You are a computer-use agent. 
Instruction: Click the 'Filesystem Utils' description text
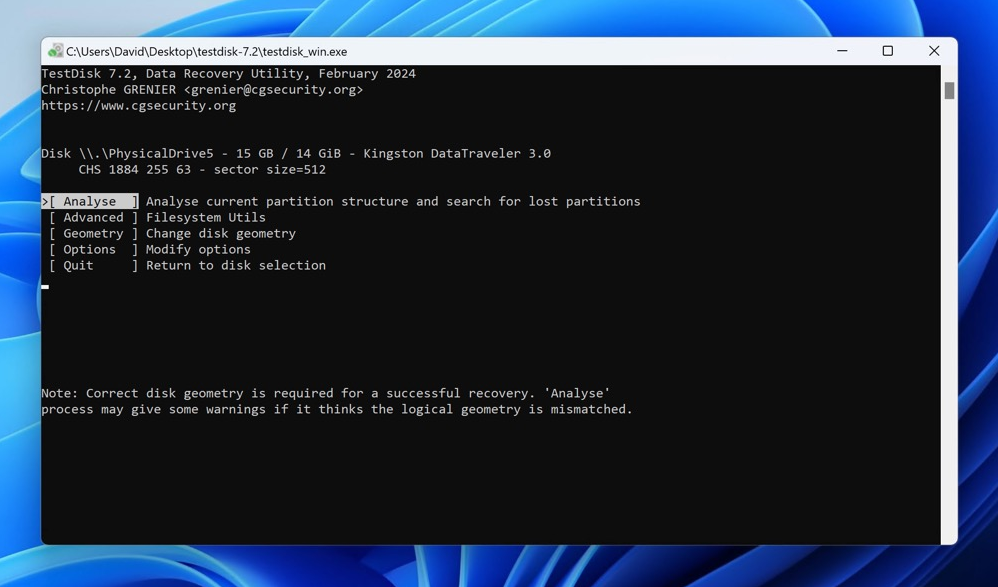pos(206,217)
